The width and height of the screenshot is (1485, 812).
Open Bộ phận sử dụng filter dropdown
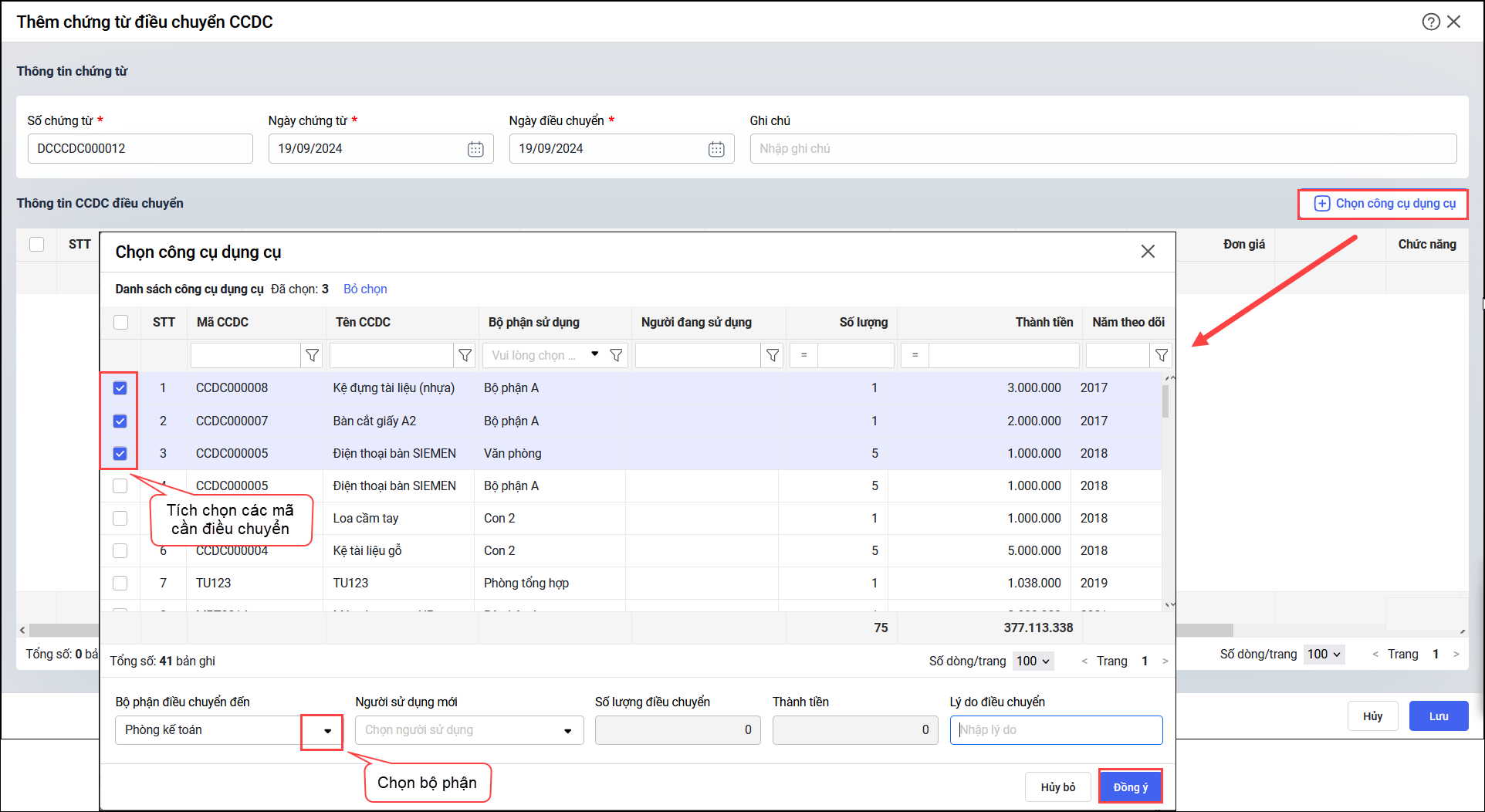click(x=594, y=354)
